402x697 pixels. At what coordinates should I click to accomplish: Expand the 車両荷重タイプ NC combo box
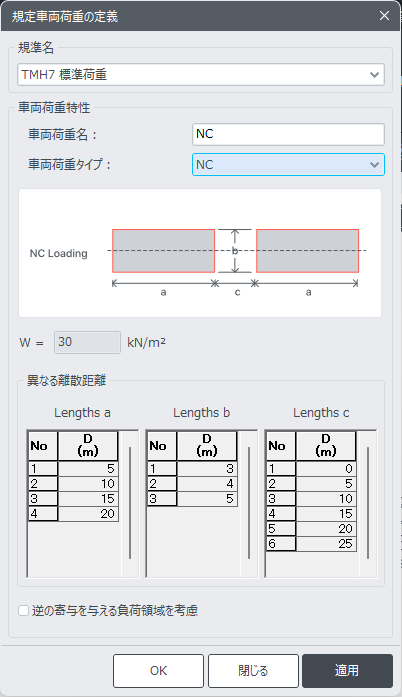(288, 164)
